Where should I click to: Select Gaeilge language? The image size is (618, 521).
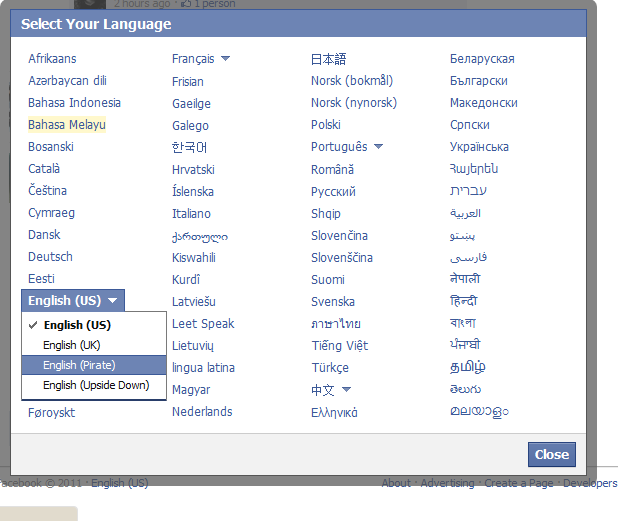(191, 104)
